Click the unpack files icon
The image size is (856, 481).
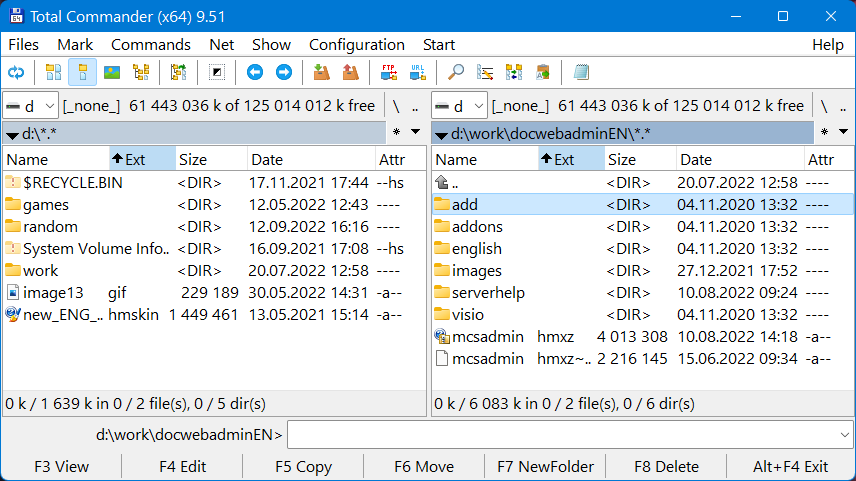pyautogui.click(x=350, y=72)
